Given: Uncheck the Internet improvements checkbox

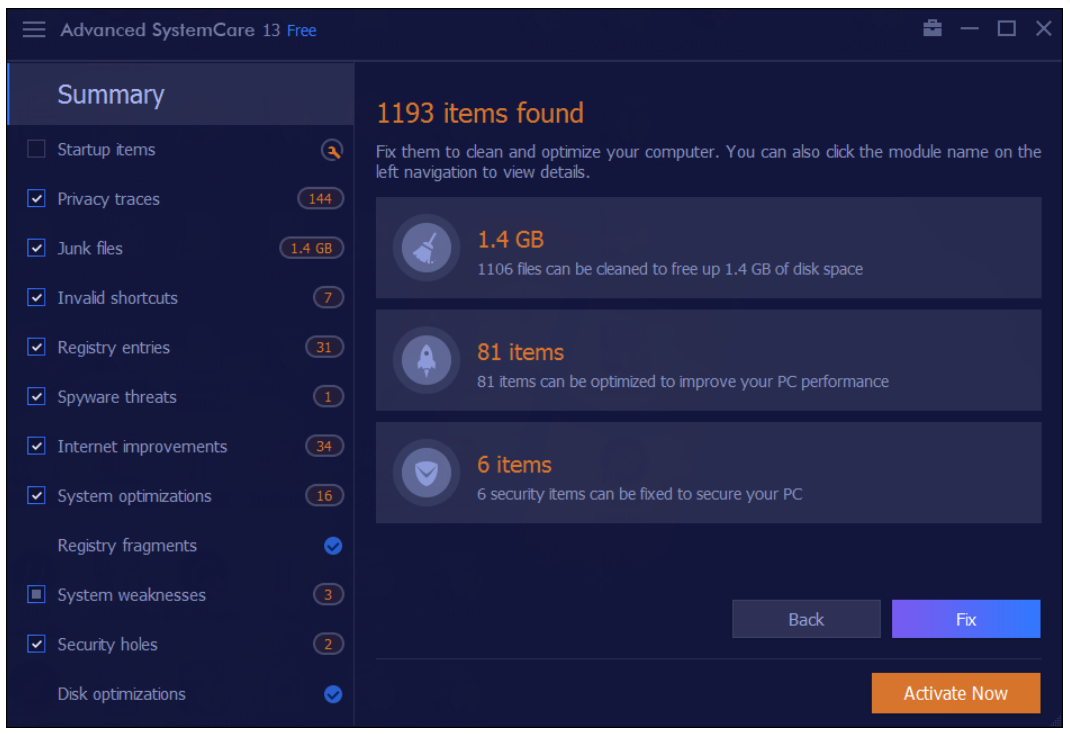Looking at the screenshot, I should [36, 446].
